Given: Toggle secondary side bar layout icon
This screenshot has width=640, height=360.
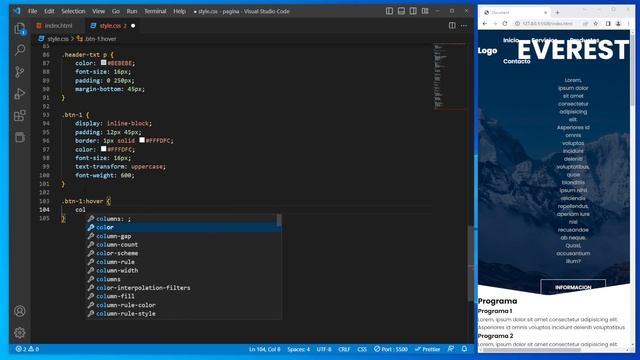Looking at the screenshot, I should tap(413, 11).
